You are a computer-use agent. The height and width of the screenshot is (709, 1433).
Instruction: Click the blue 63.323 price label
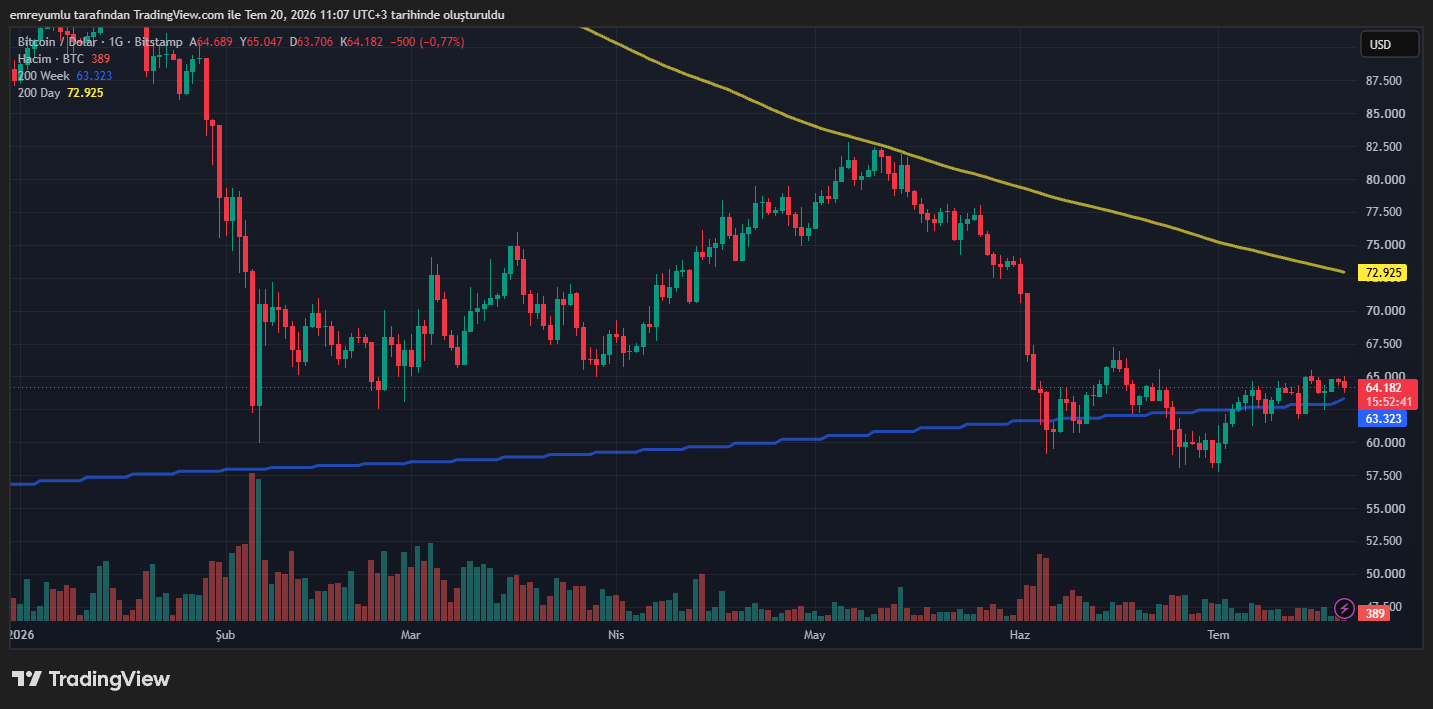(x=1383, y=419)
